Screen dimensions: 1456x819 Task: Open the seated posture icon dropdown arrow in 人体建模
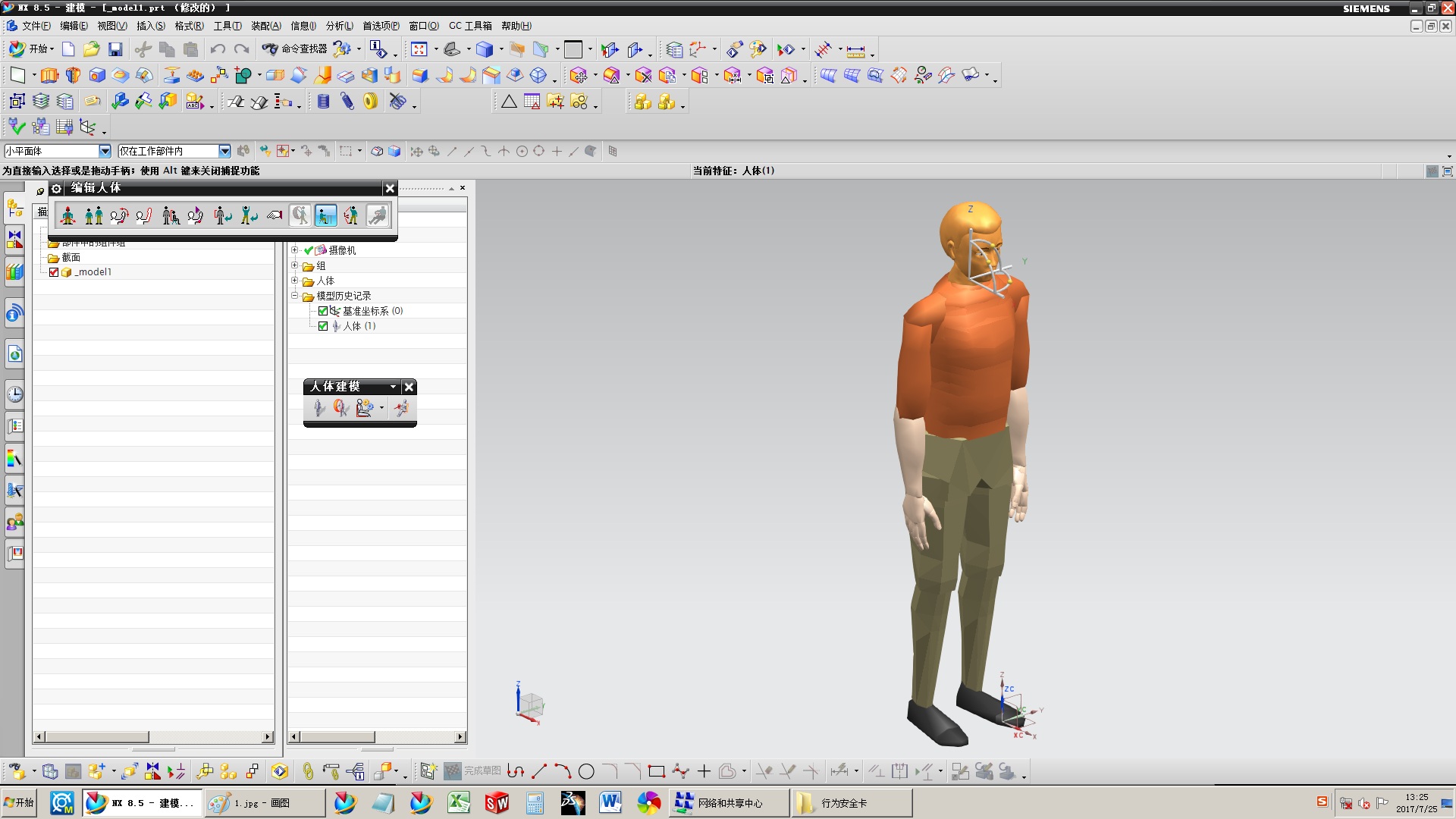tap(381, 408)
